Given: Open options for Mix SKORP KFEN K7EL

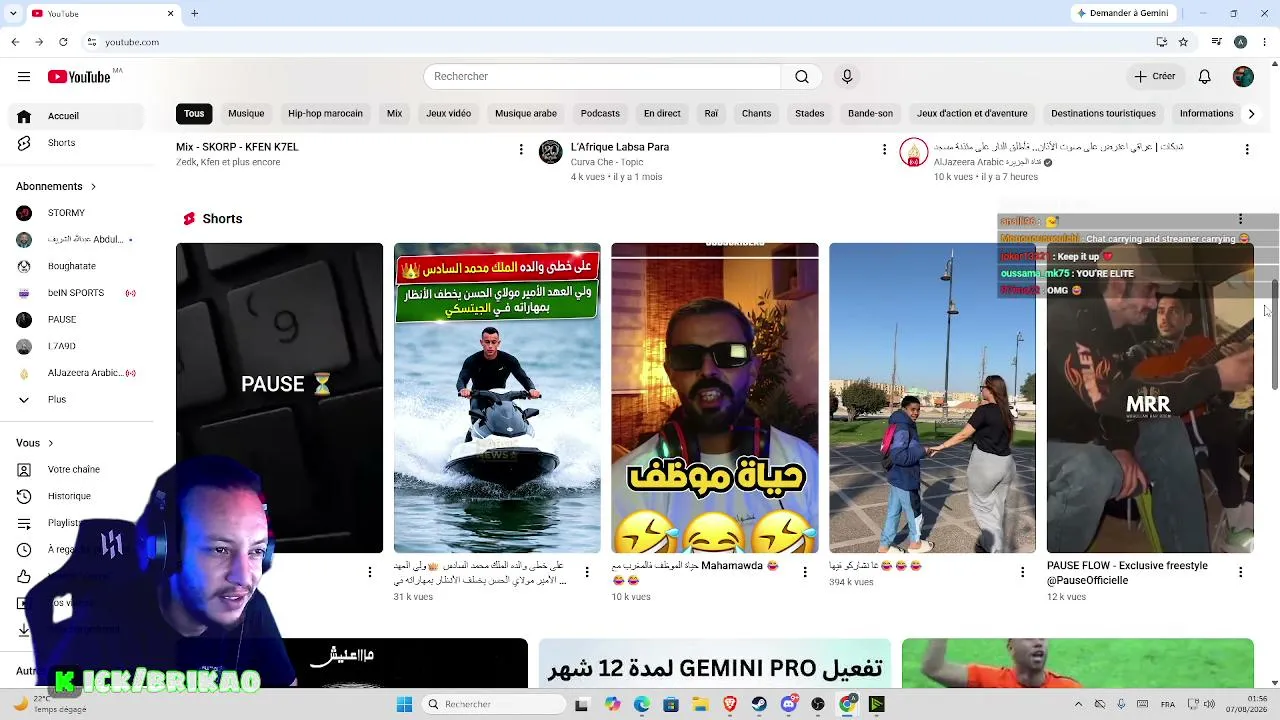Looking at the screenshot, I should point(521,149).
